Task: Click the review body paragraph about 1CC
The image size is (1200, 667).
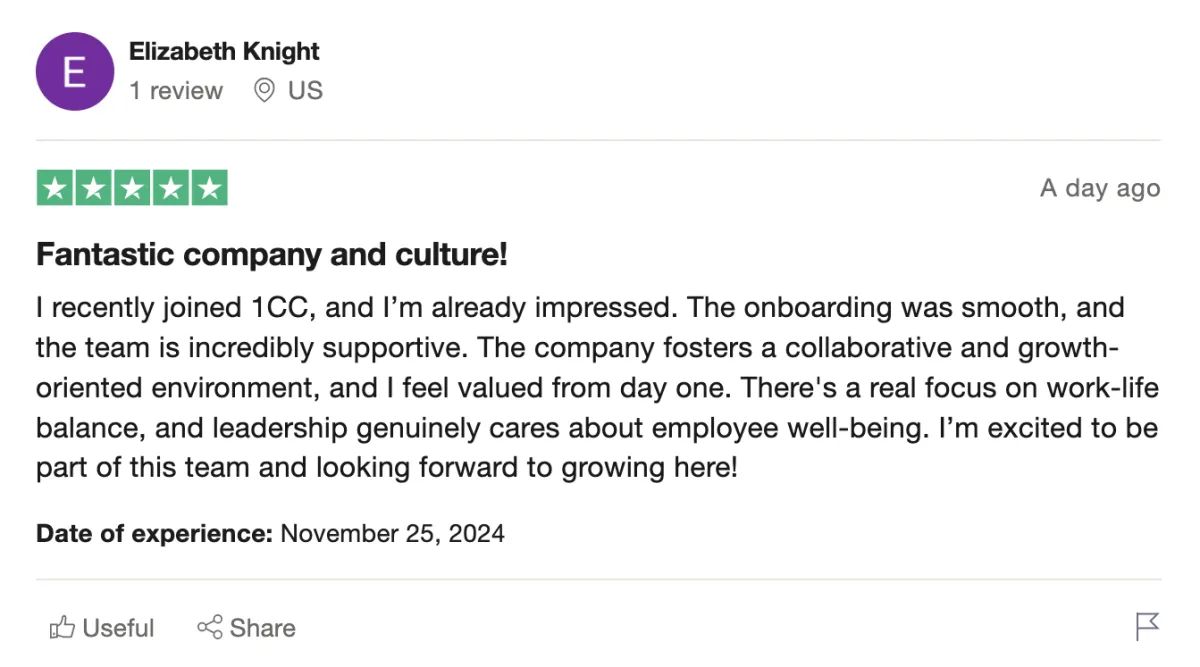Action: pyautogui.click(x=597, y=387)
